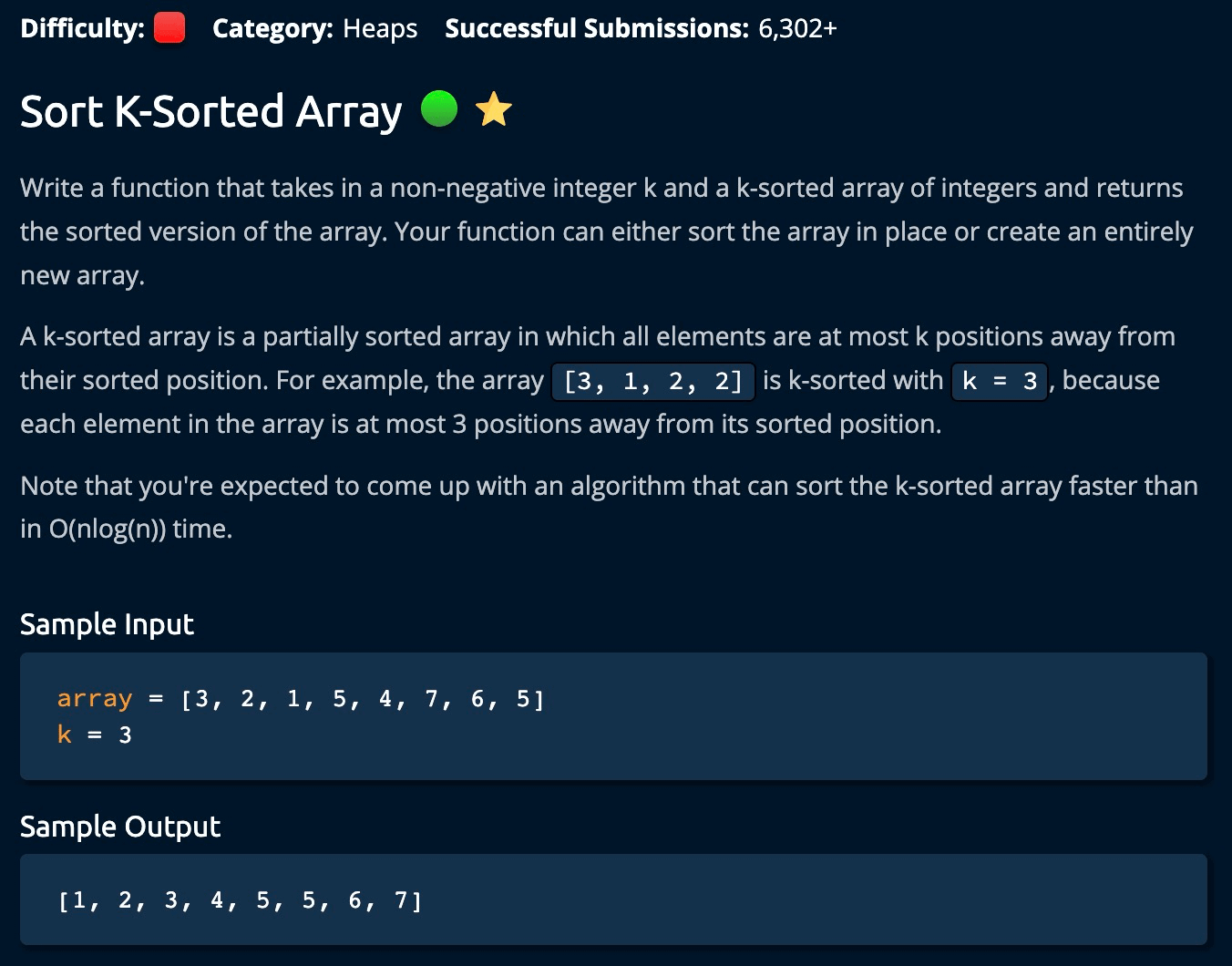This screenshot has height=966, width=1232.
Task: Click the Heaps category name
Action: click(380, 28)
